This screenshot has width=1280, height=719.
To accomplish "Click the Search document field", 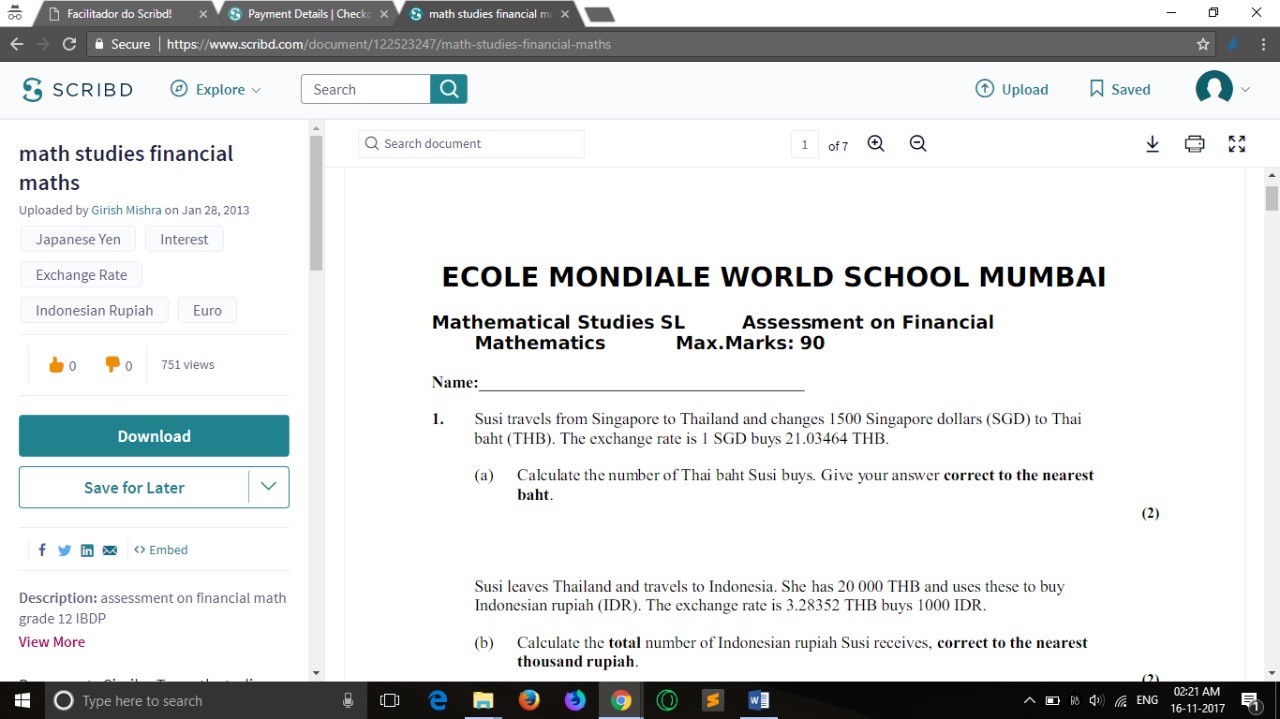I will (x=471, y=143).
